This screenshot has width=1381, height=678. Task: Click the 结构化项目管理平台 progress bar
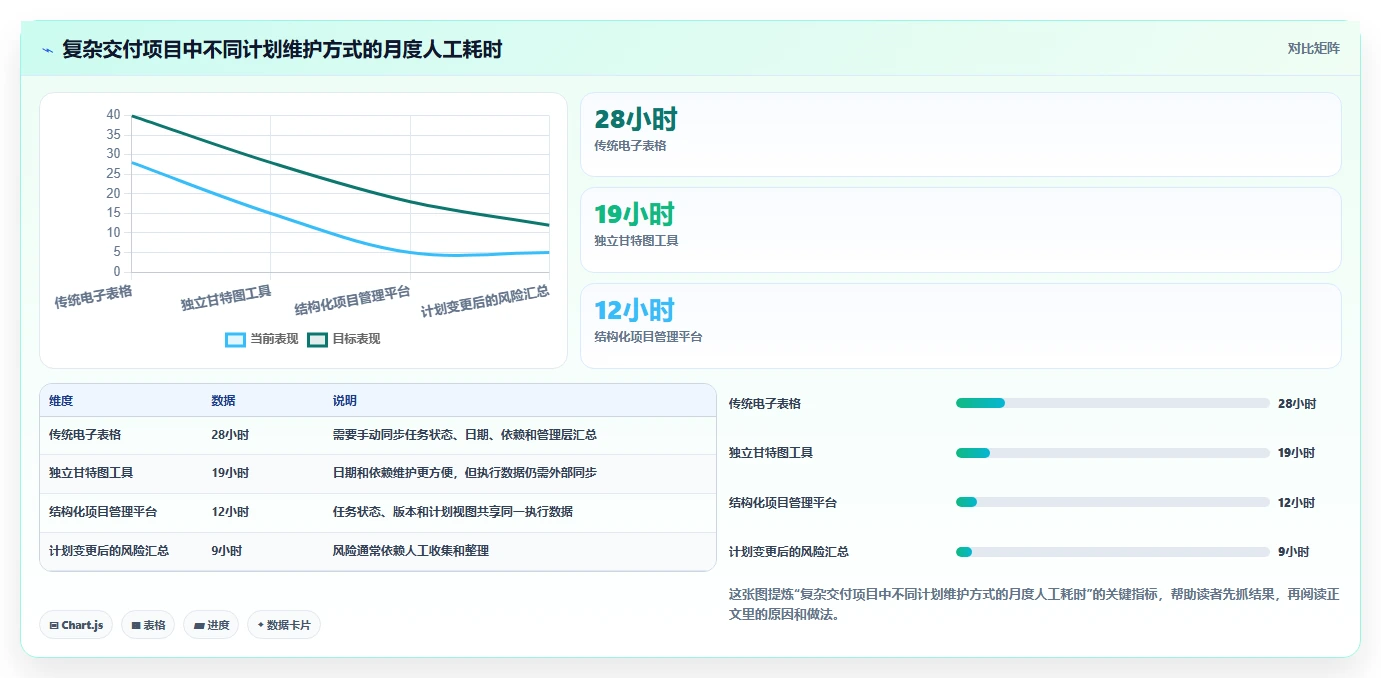(x=1112, y=502)
